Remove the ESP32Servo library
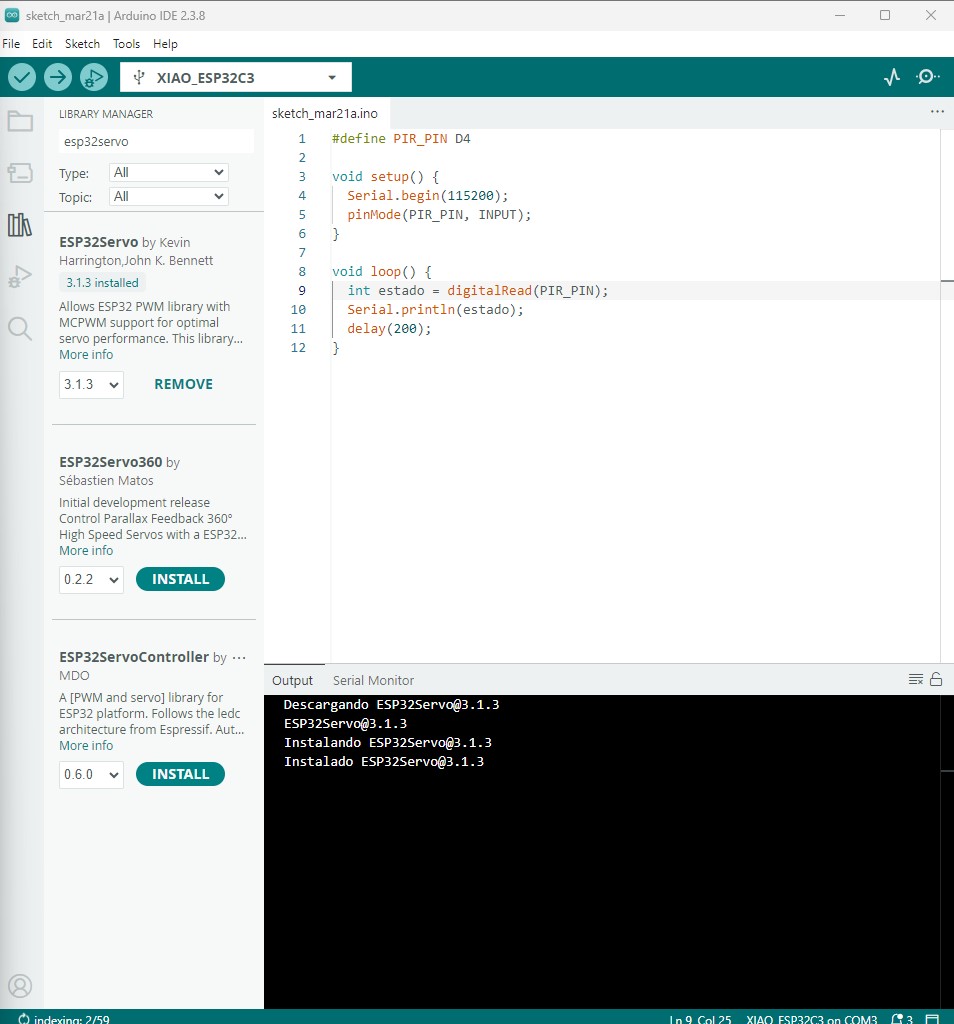 point(183,384)
